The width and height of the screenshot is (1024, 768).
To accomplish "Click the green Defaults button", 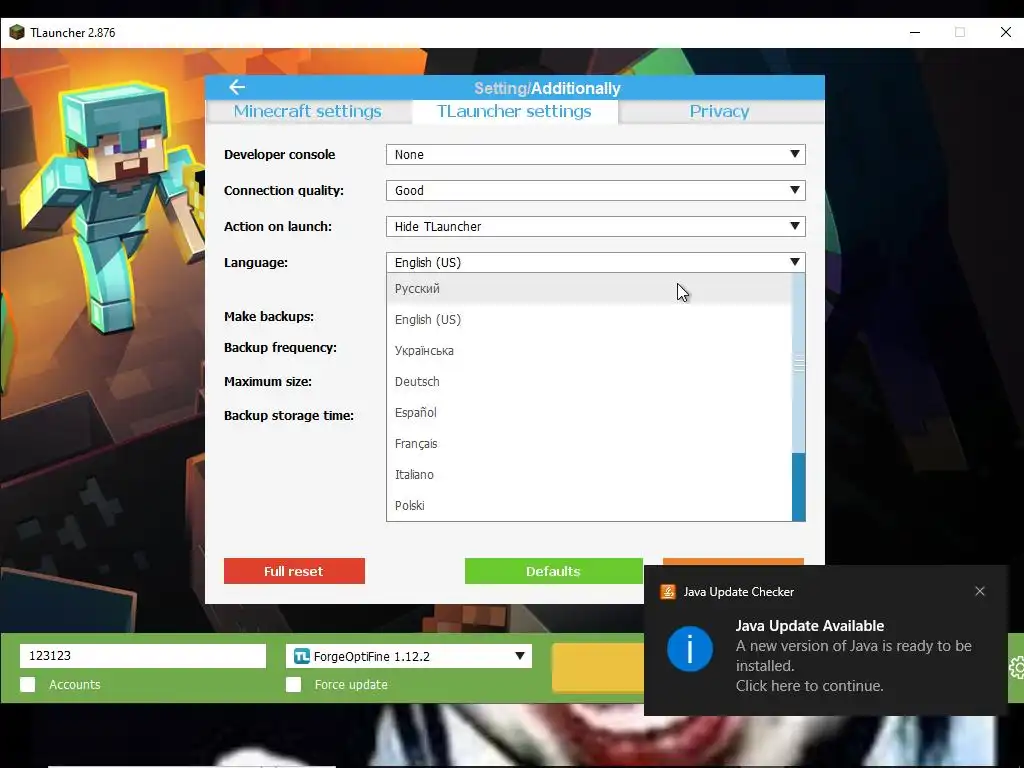I will click(553, 571).
